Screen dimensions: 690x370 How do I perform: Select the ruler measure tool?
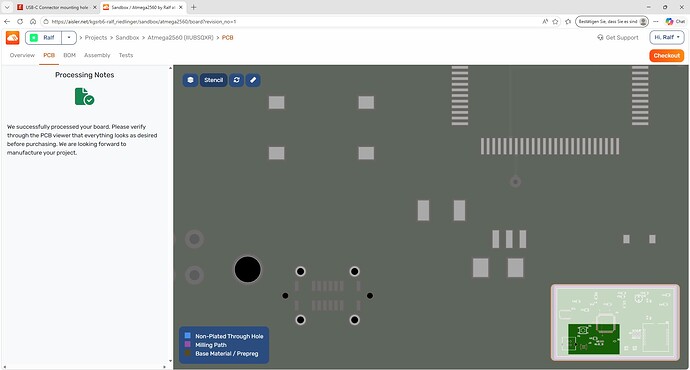pos(253,80)
